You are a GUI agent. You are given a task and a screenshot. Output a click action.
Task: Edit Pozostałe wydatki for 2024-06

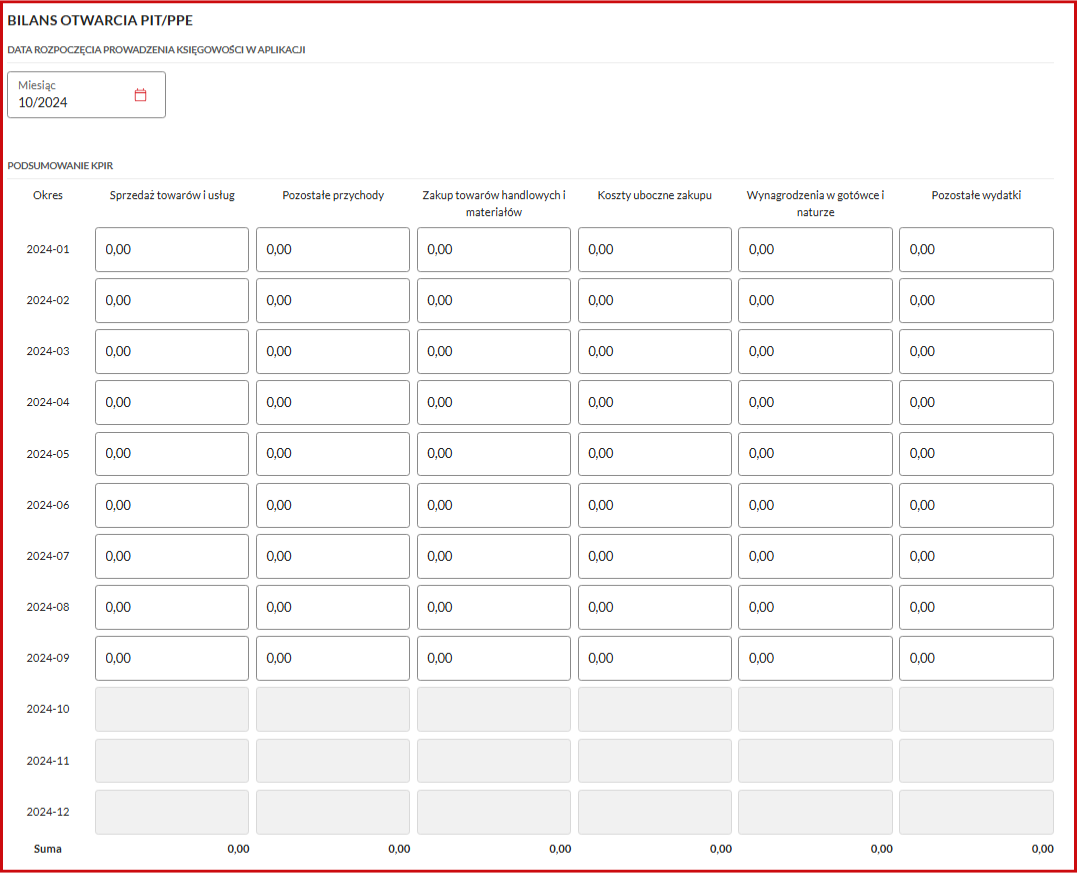(x=976, y=505)
